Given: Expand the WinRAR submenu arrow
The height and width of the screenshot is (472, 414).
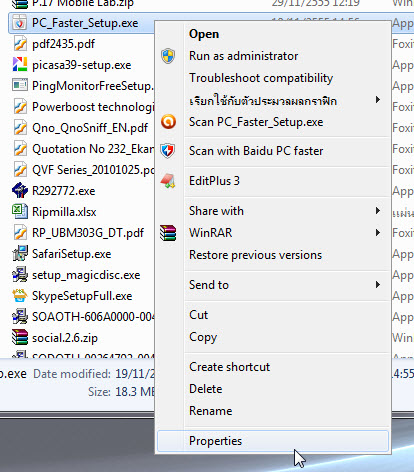Looking at the screenshot, I should pyautogui.click(x=378, y=232).
